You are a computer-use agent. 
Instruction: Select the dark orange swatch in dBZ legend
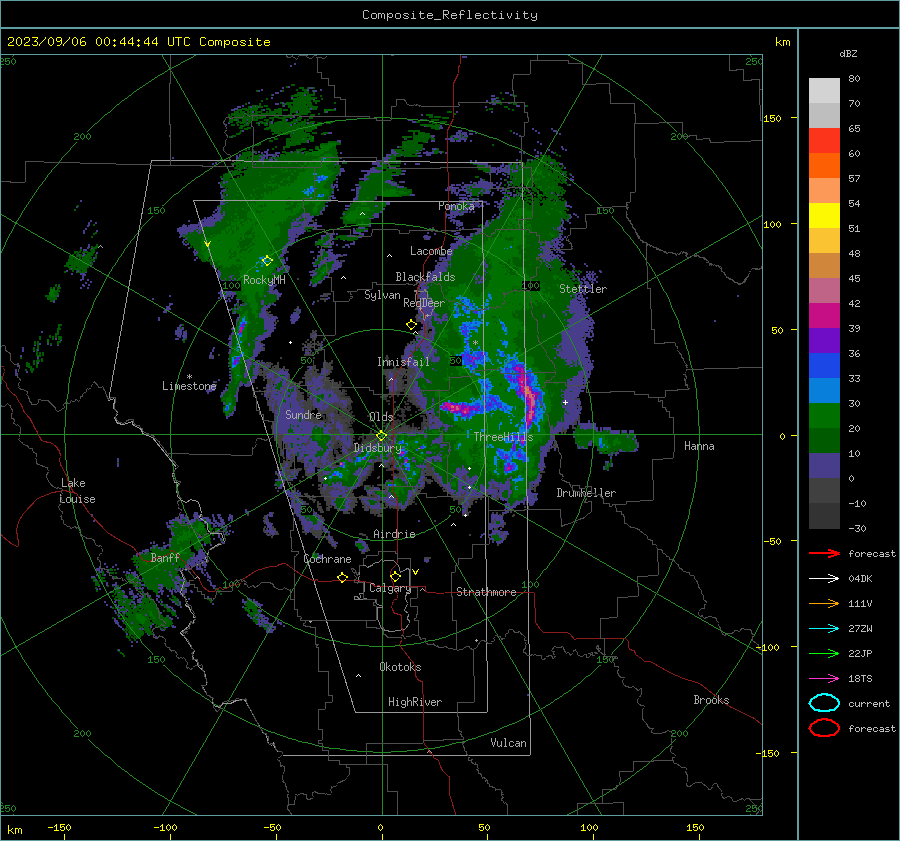tap(824, 165)
